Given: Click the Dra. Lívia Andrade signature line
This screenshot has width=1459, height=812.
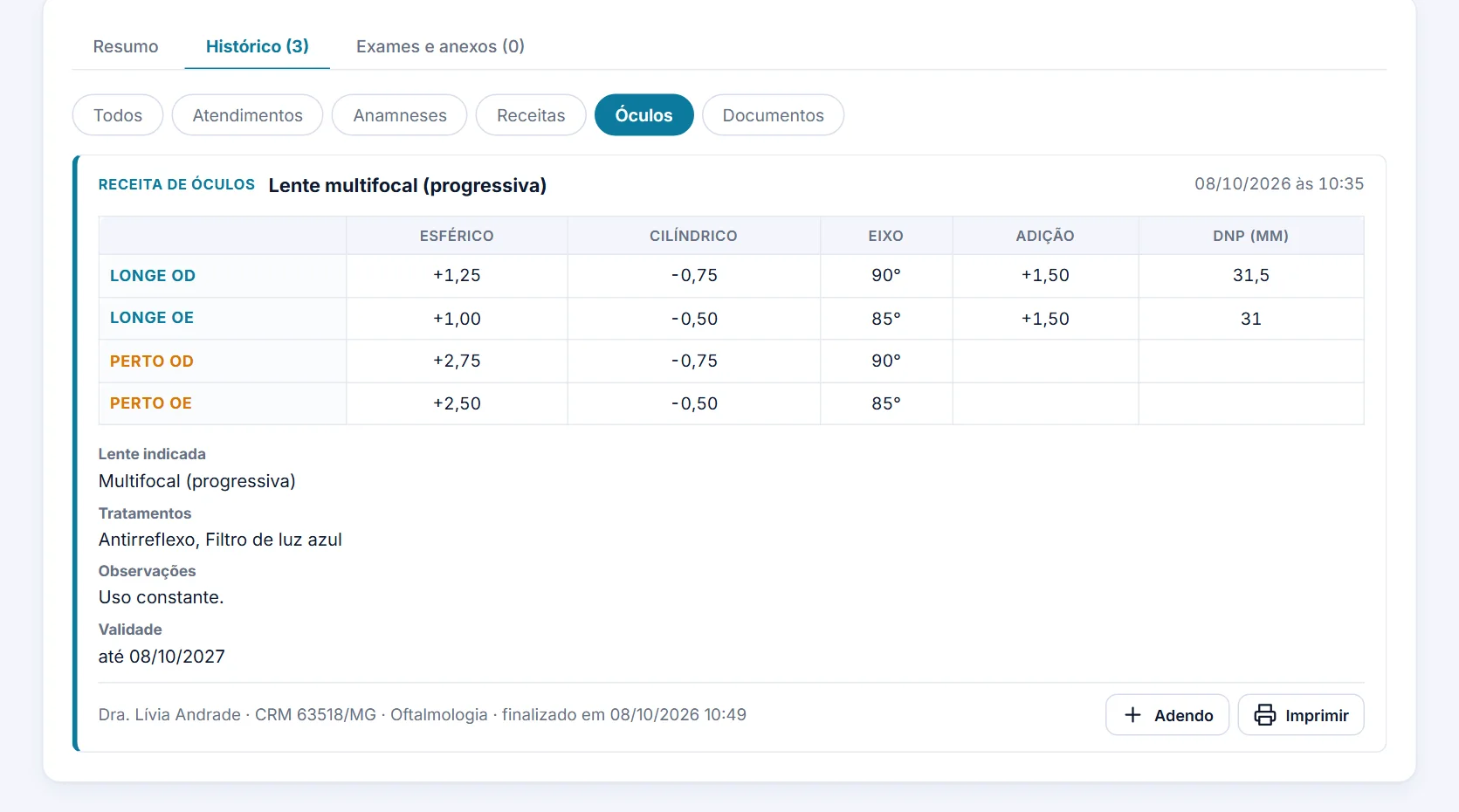Looking at the screenshot, I should (x=423, y=715).
